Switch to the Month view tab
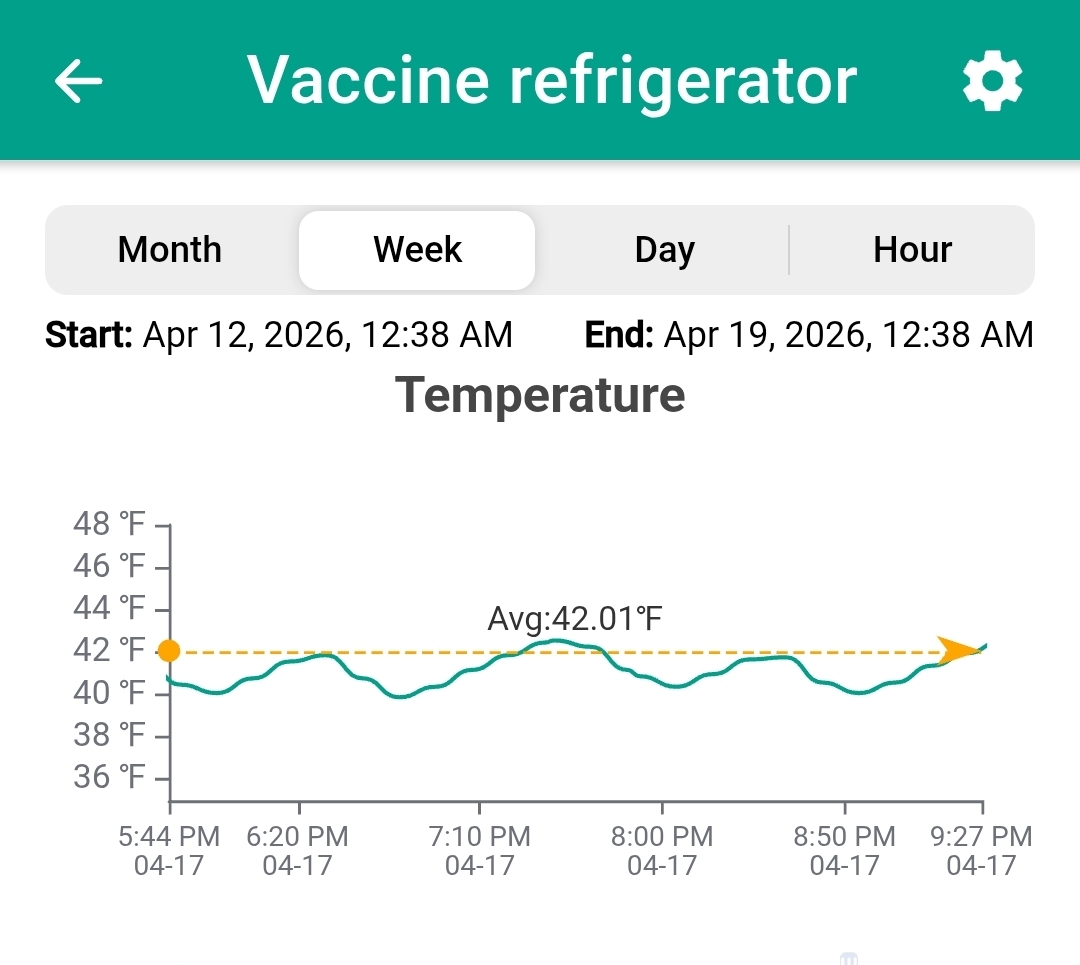Viewport: 1080px width, 965px height. point(170,249)
